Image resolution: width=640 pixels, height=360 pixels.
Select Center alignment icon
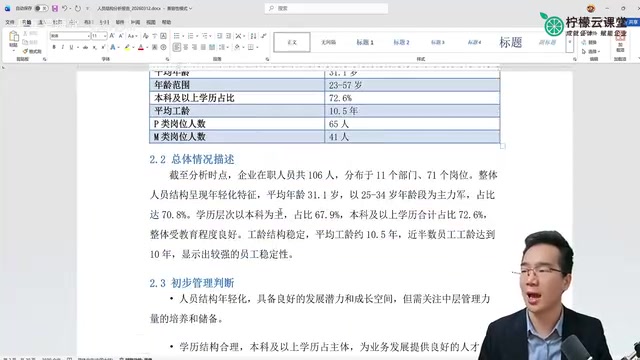point(185,47)
